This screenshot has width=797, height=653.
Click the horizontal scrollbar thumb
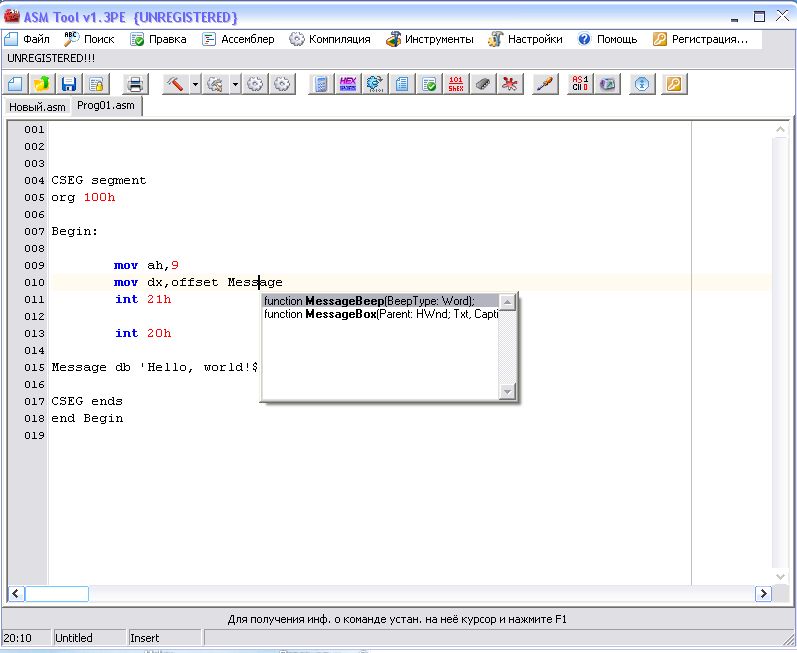(x=57, y=594)
